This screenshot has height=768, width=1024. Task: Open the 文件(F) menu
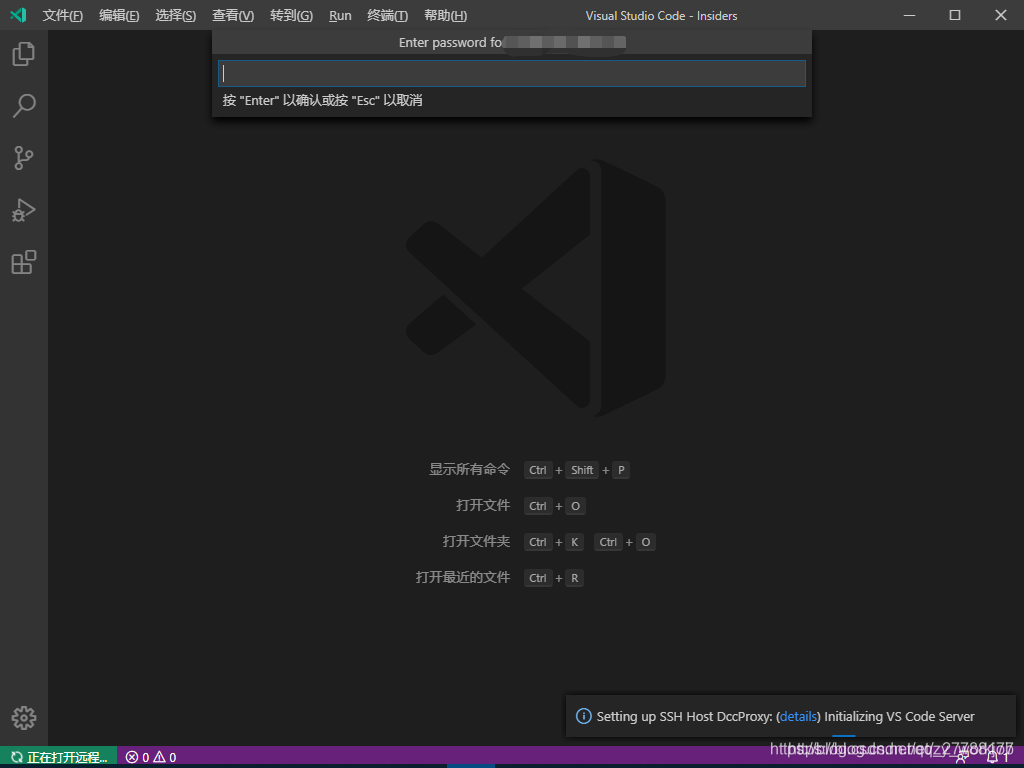63,16
